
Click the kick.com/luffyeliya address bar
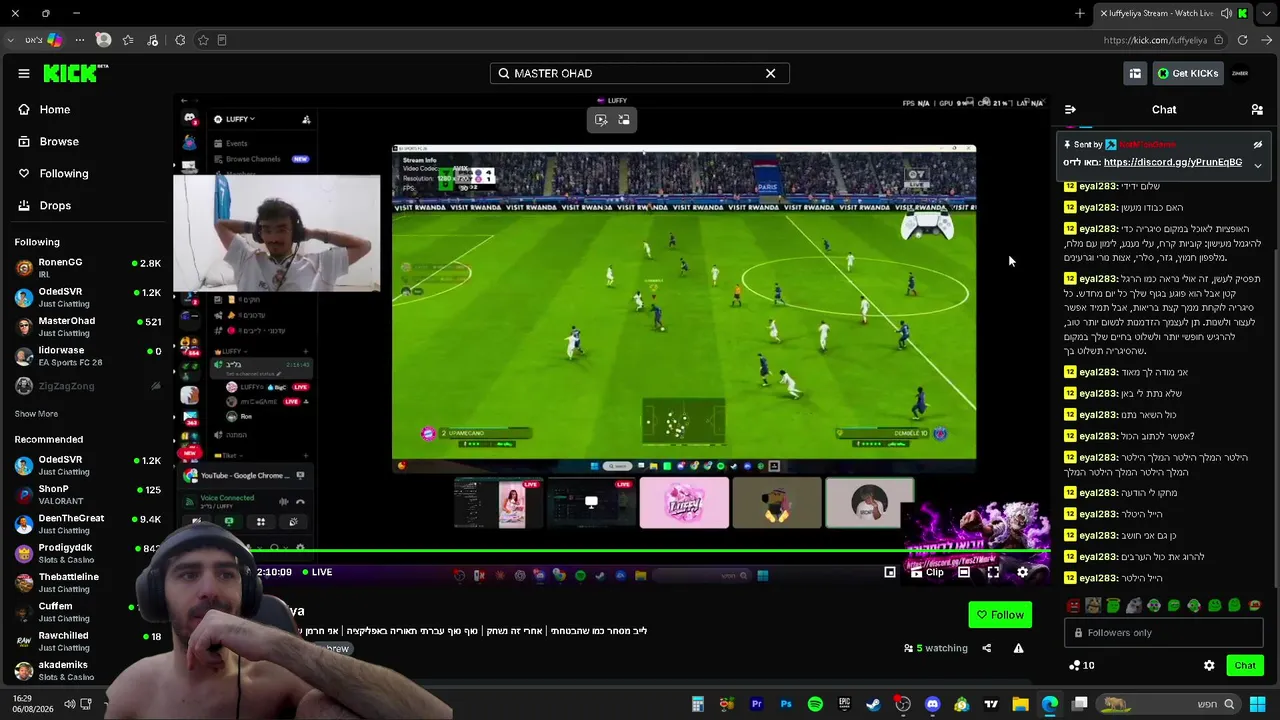pyautogui.click(x=1155, y=40)
